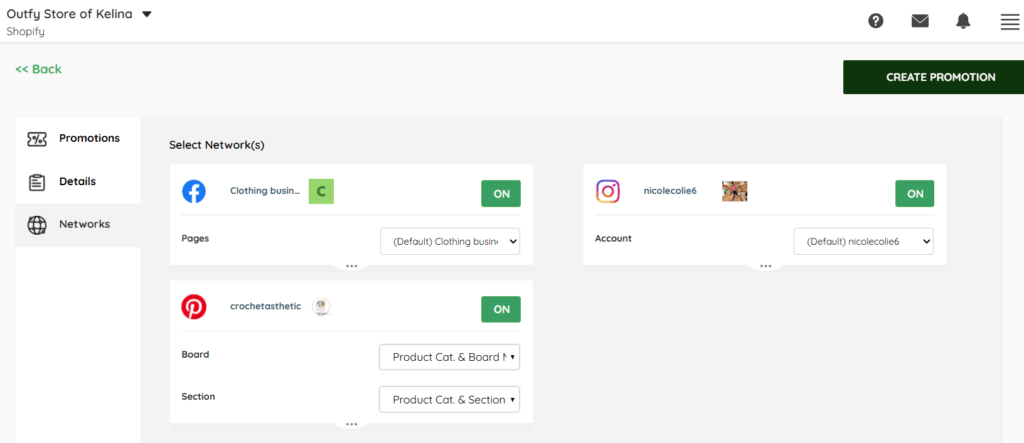Turn off the Facebook ON toggle

pyautogui.click(x=501, y=194)
